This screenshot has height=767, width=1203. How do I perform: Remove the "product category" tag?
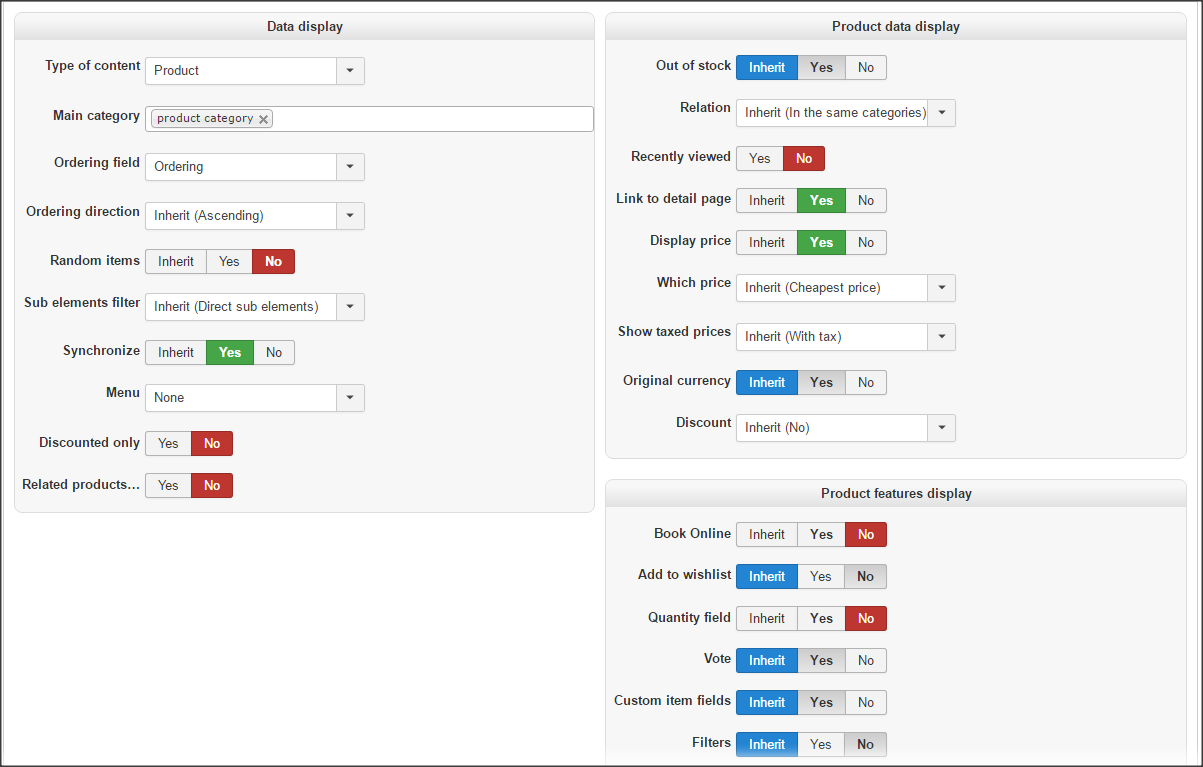(x=263, y=119)
